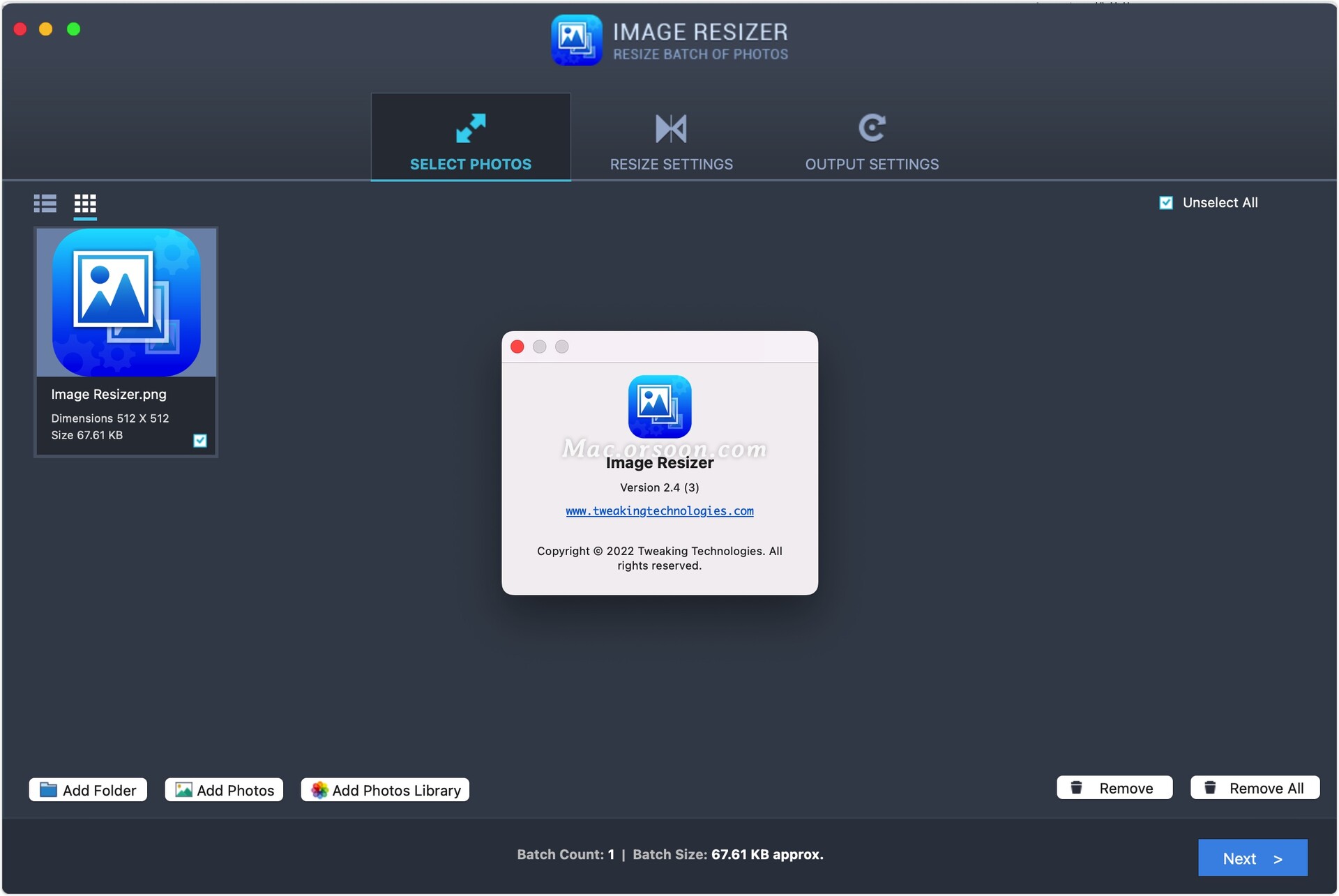Click the Add Photos button
Image resolution: width=1339 pixels, height=896 pixels.
point(224,790)
